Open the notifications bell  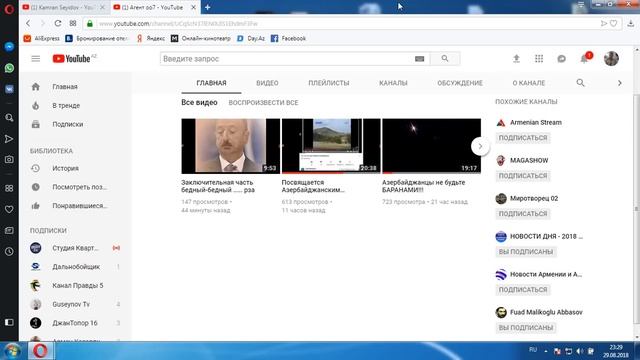pos(584,59)
